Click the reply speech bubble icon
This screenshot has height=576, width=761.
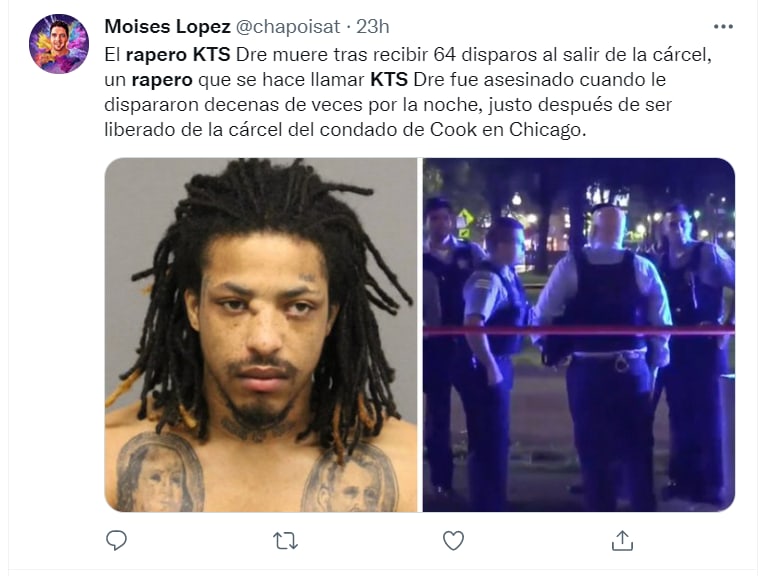[x=116, y=540]
